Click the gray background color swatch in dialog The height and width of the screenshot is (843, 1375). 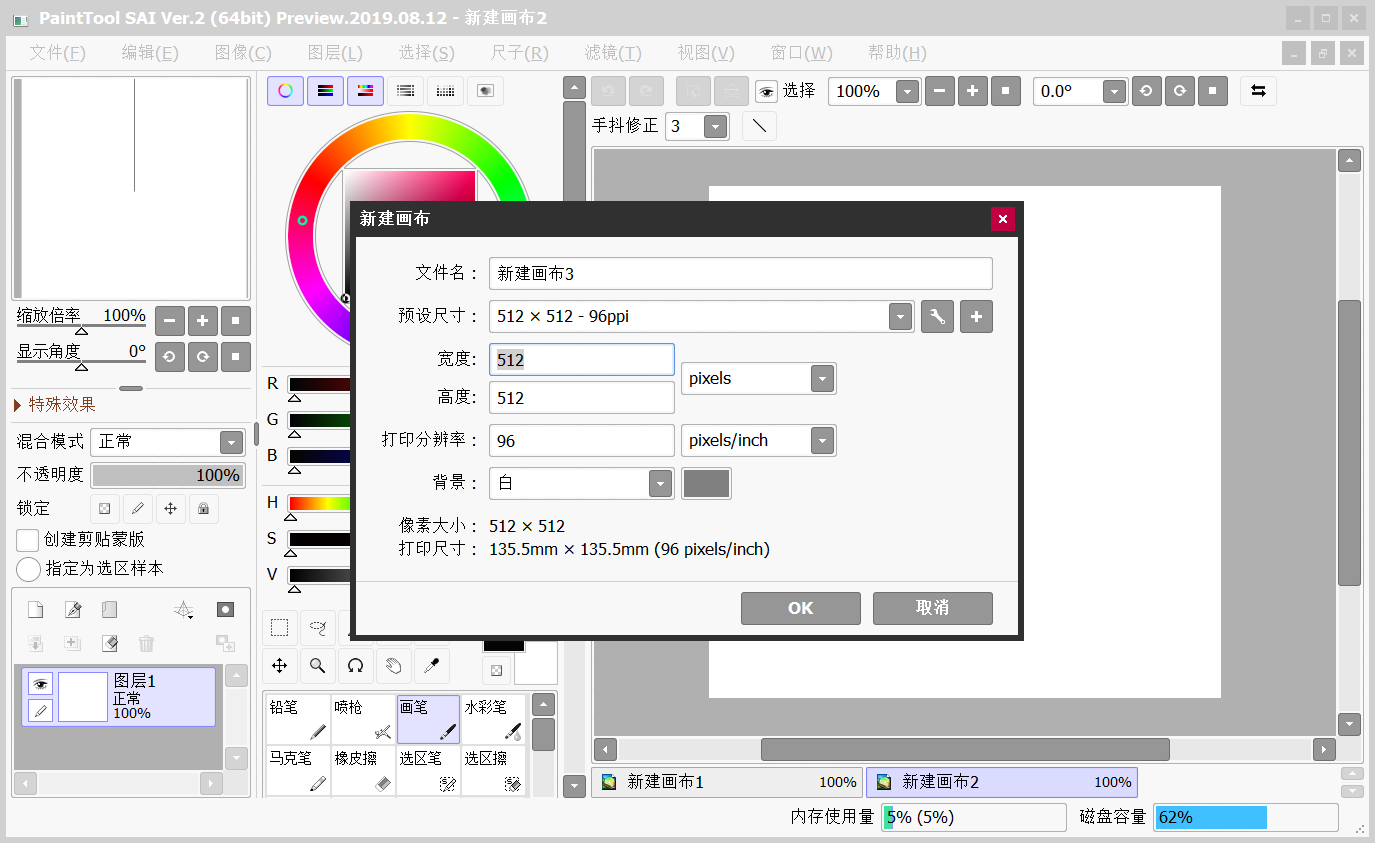click(706, 483)
